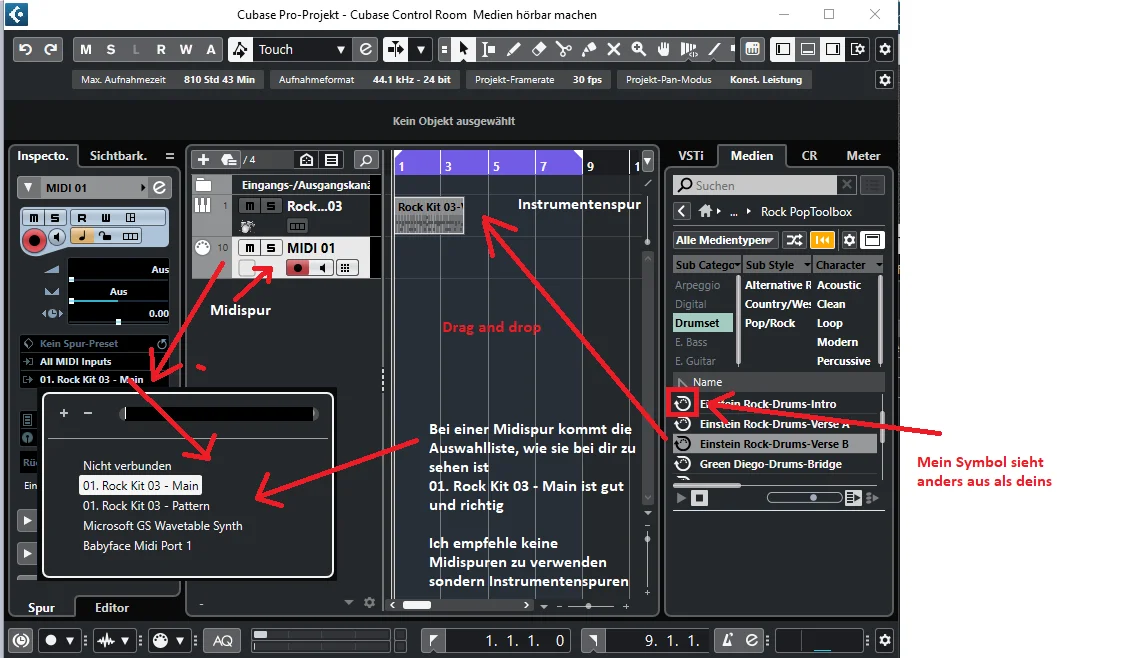Select the Zoom magnifier tool
1135x658 pixels.
tap(638, 49)
